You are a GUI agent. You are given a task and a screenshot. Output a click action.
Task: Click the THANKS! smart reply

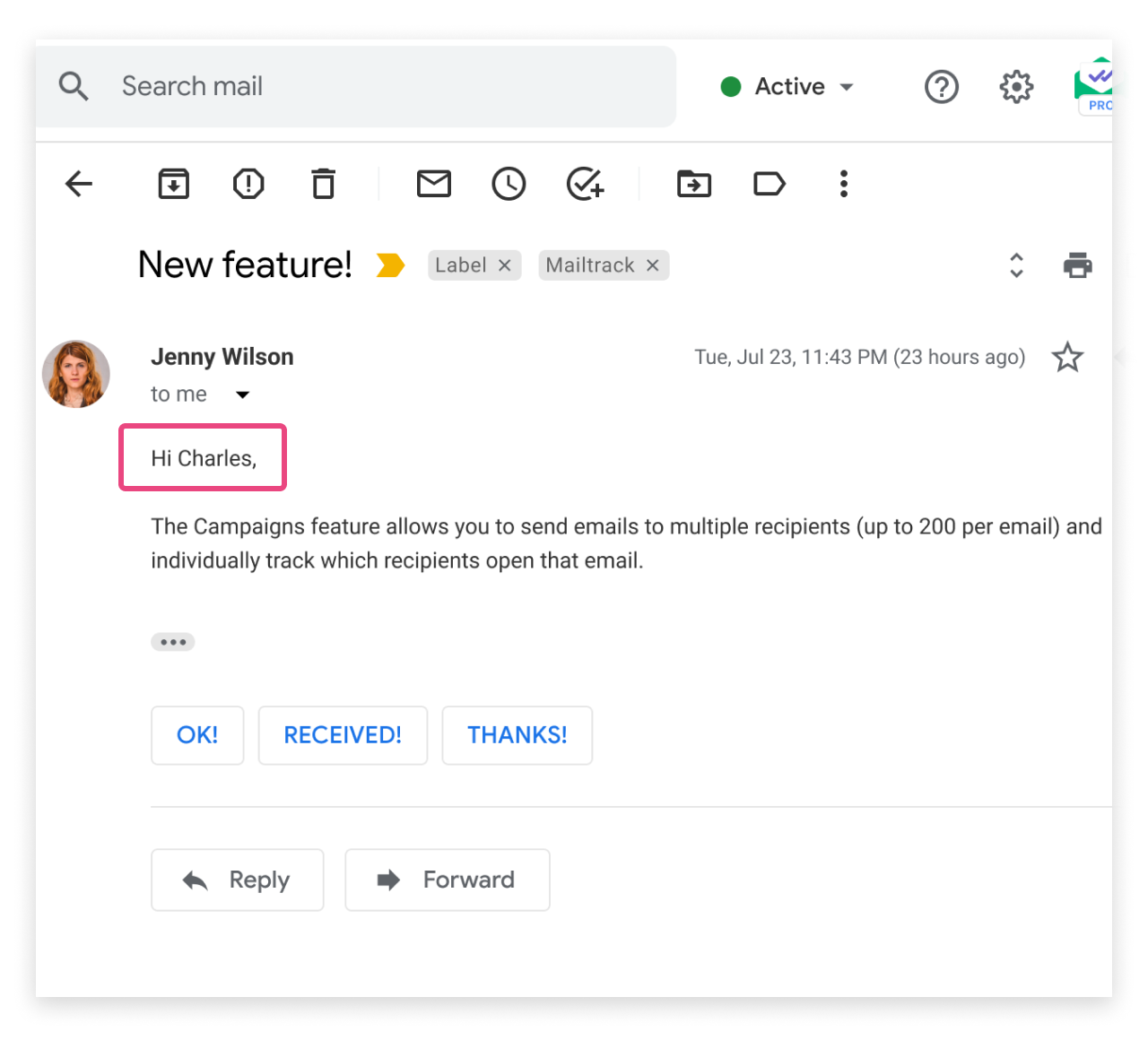(x=517, y=735)
